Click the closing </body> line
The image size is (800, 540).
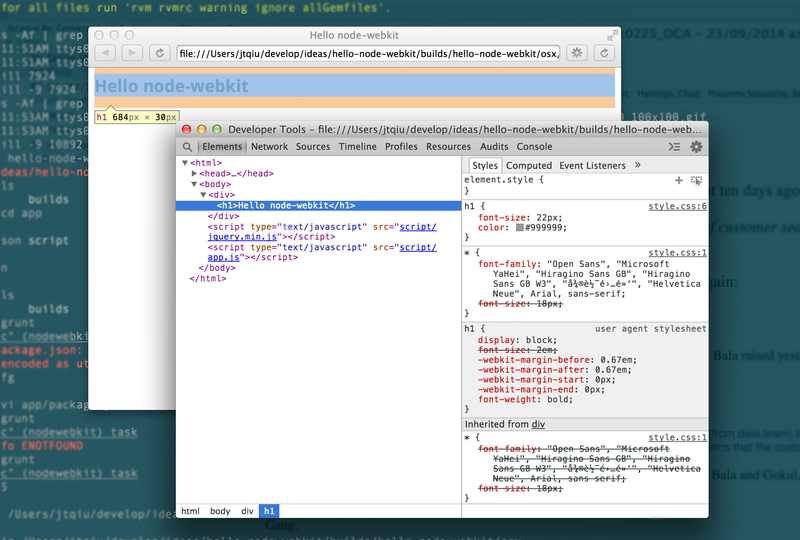(217, 268)
